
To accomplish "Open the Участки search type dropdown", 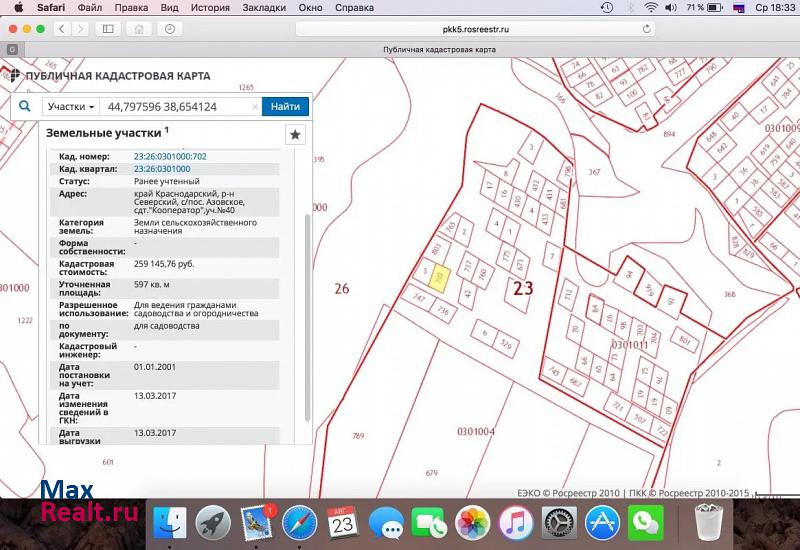I will (x=71, y=106).
